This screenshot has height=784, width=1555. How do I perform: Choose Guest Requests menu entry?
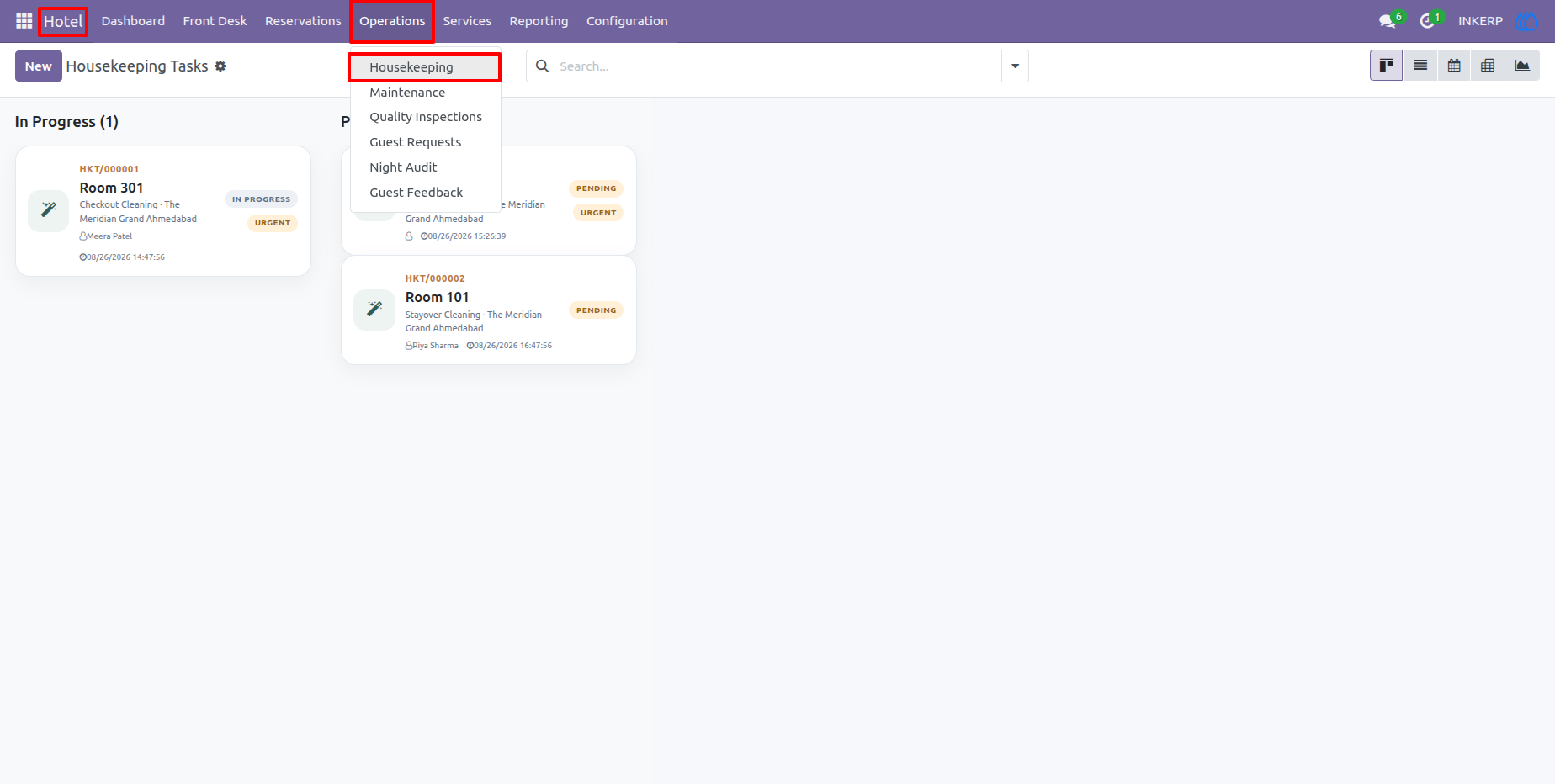tap(425, 142)
